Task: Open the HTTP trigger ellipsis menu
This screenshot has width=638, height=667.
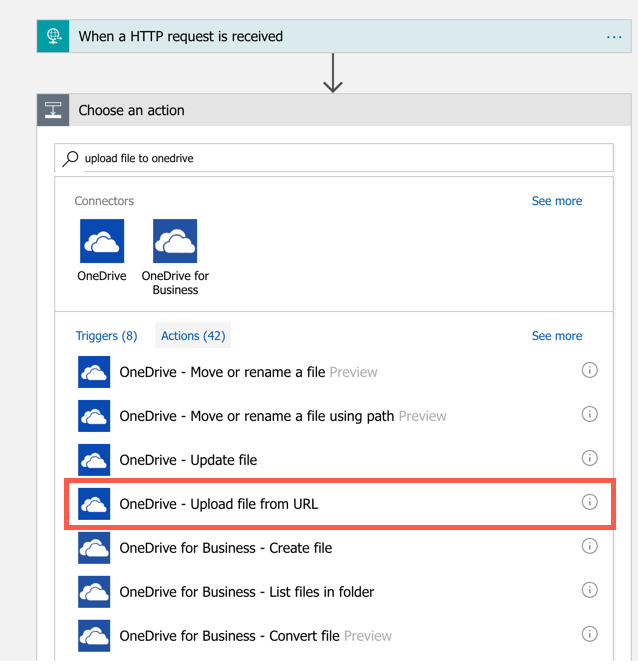Action: 614,37
